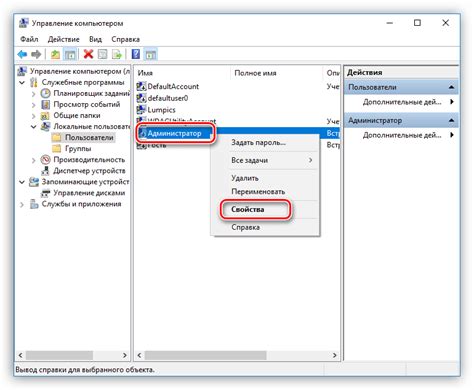Click the Task Scheduler clock icon
Image resolution: width=474 pixels, height=390 pixels.
45,93
